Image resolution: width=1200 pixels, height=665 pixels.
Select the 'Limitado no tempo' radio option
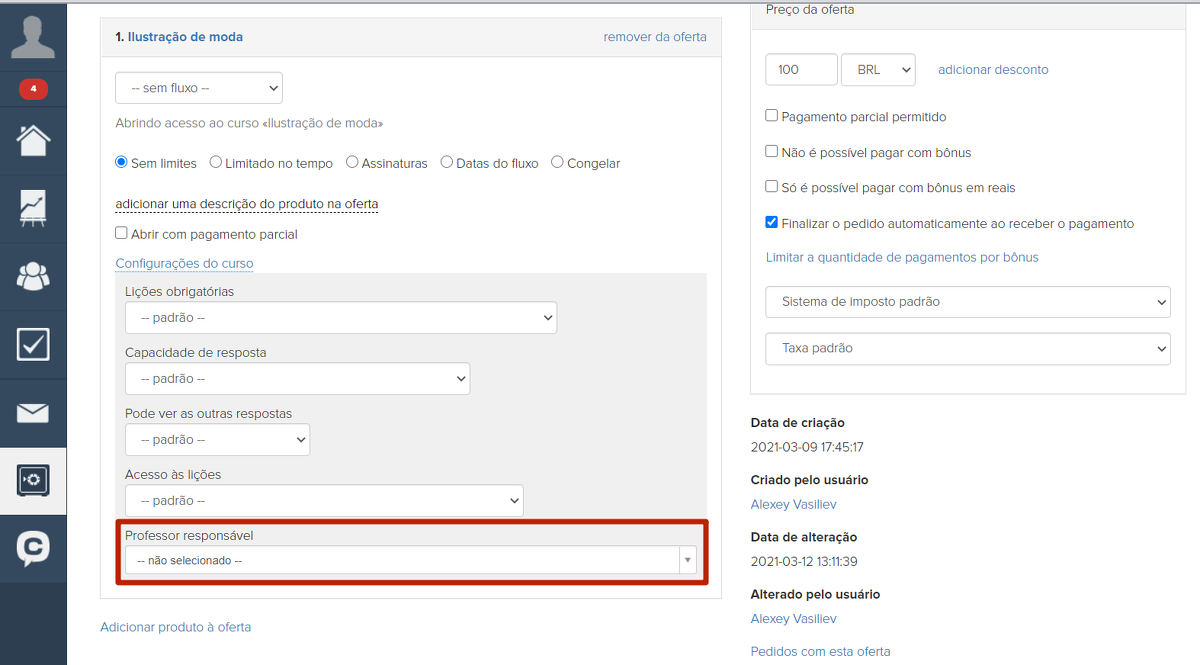[x=216, y=163]
